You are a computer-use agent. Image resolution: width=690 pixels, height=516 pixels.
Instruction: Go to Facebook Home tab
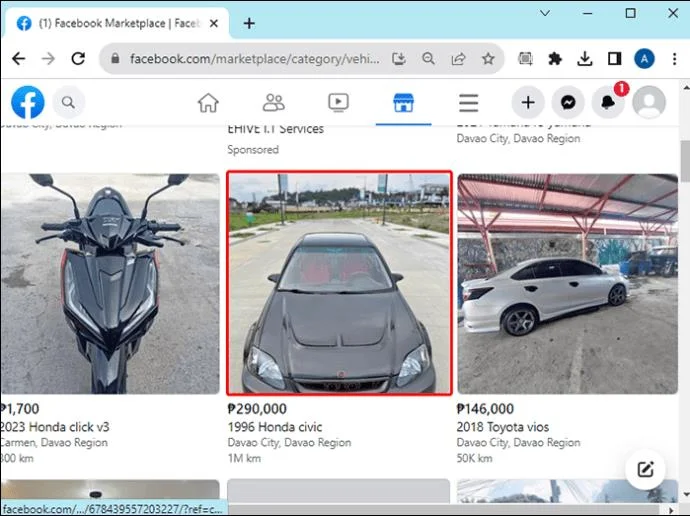(208, 102)
